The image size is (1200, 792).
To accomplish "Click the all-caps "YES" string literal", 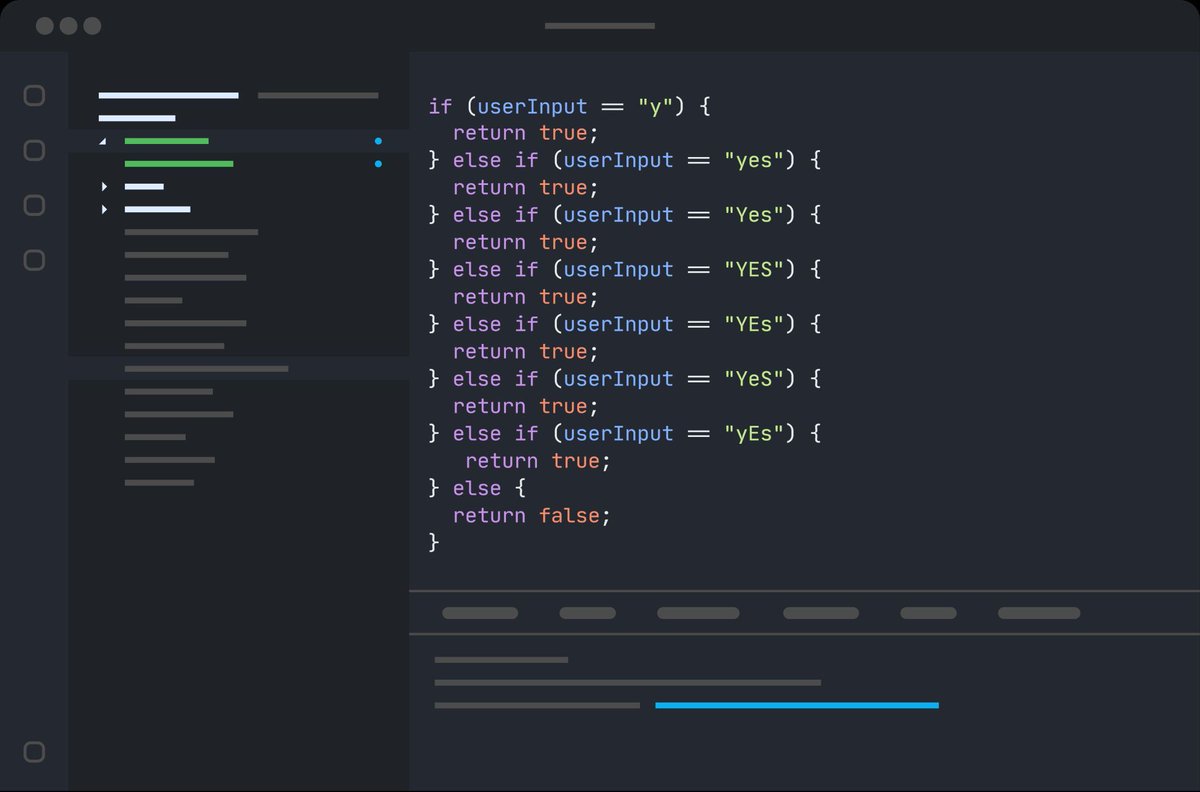I will pos(755,270).
